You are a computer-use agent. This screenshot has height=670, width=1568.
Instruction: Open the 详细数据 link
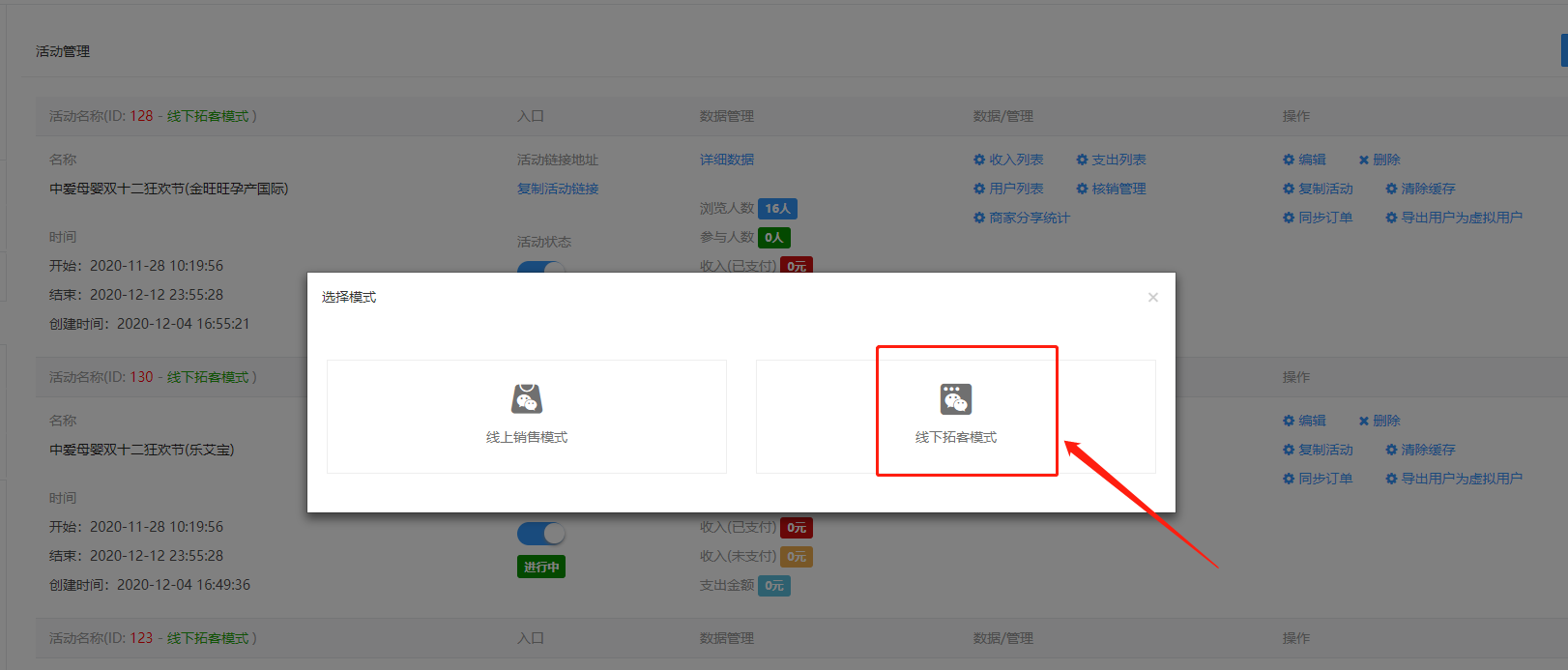727,160
